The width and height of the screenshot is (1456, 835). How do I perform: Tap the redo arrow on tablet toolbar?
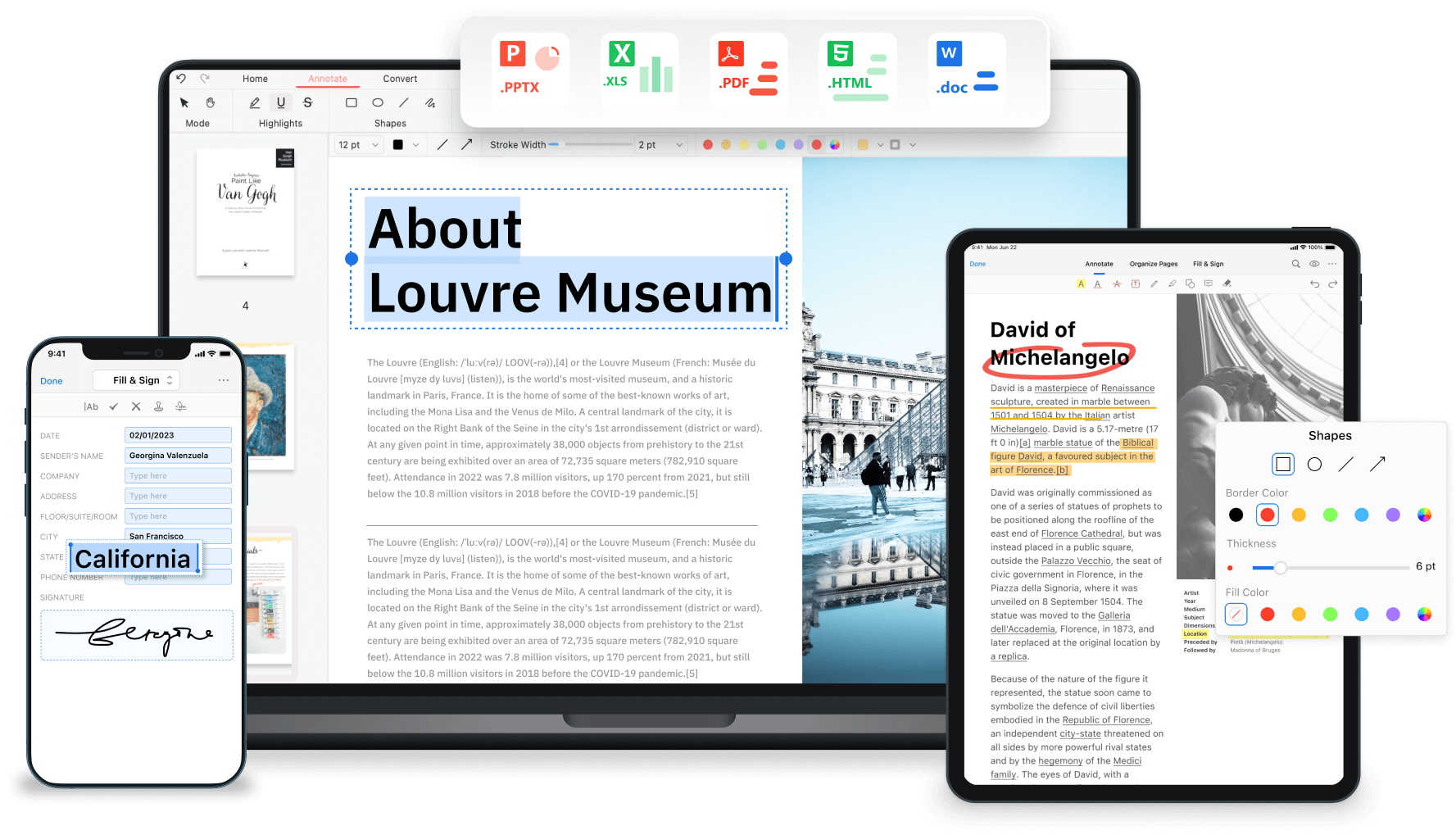pos(1333,284)
